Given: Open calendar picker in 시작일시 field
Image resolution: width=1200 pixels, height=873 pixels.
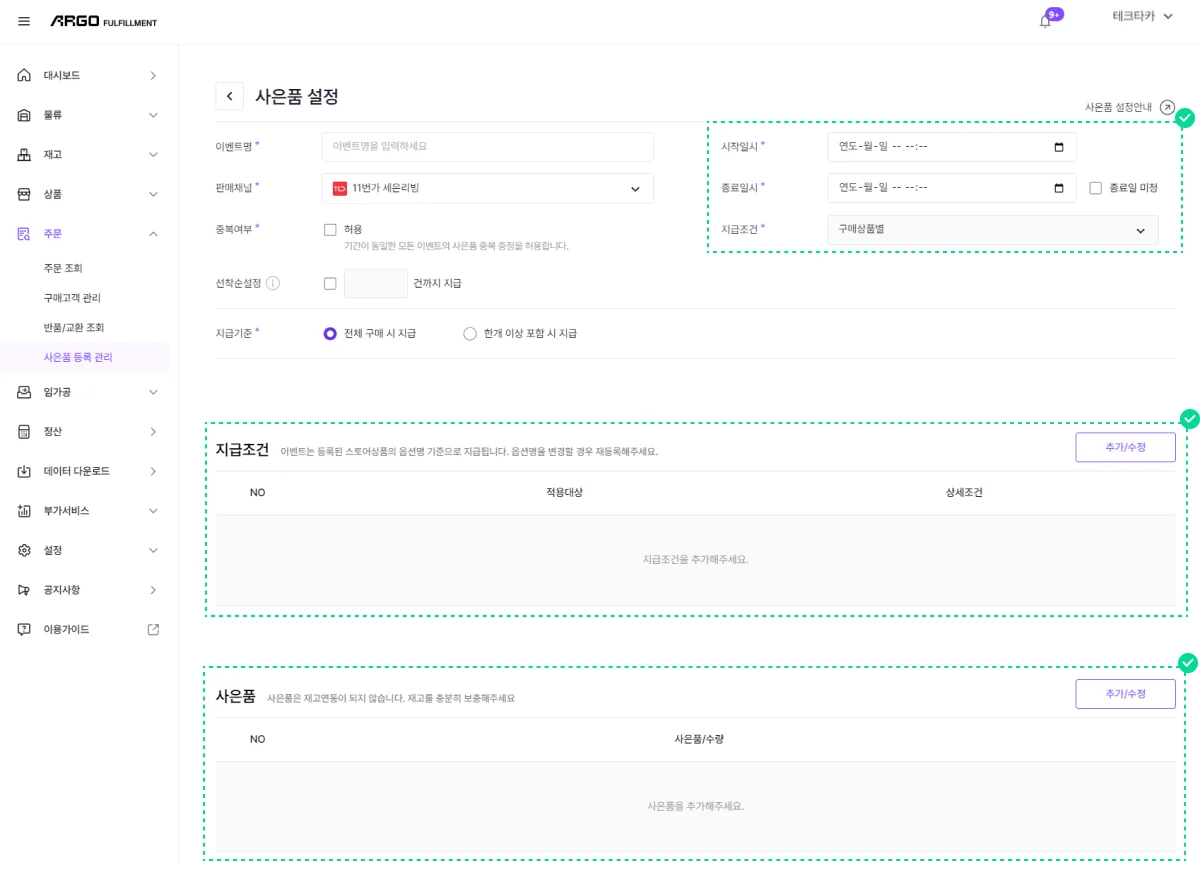Looking at the screenshot, I should pos(1059,147).
